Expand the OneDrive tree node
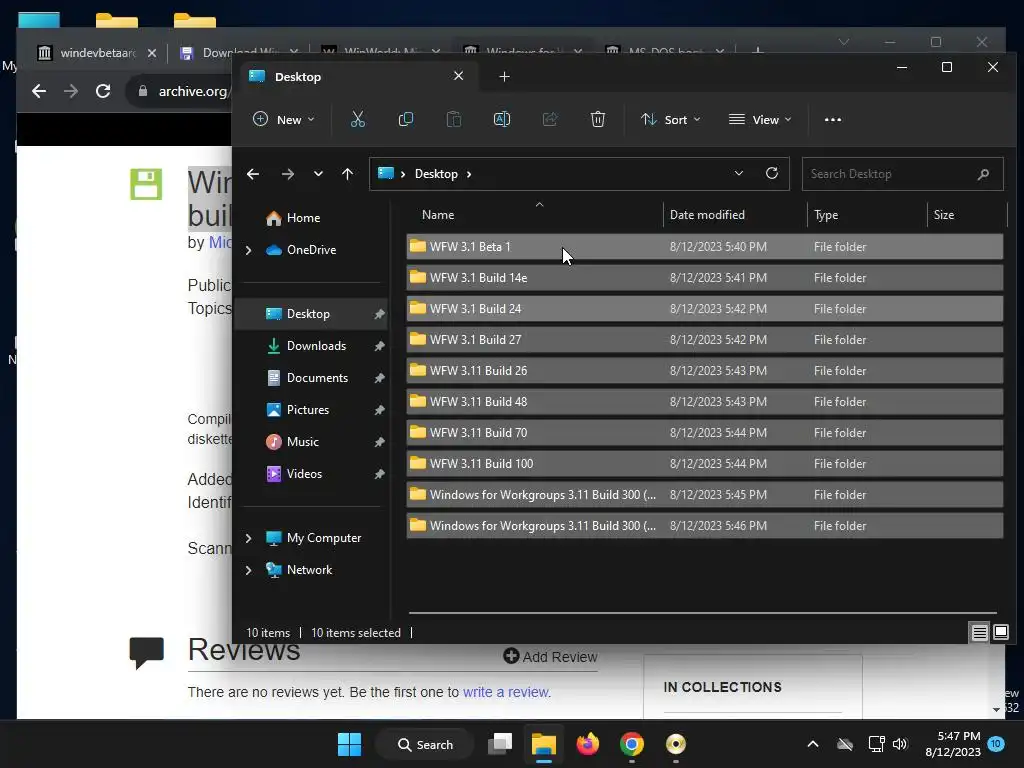The height and width of the screenshot is (768, 1024). [x=248, y=250]
